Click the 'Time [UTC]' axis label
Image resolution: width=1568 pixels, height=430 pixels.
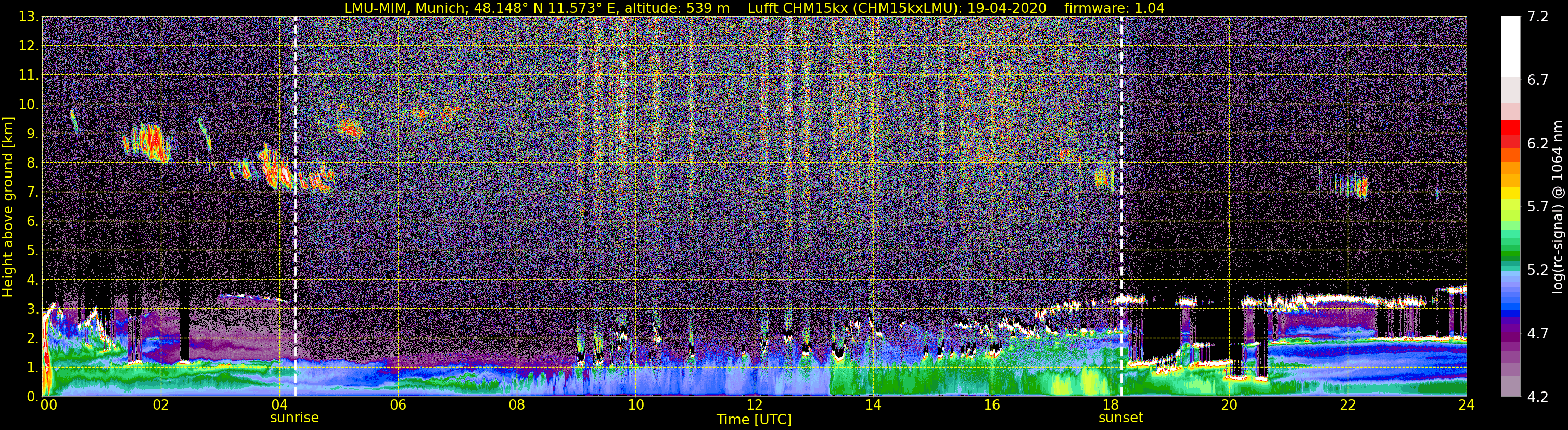[x=754, y=420]
